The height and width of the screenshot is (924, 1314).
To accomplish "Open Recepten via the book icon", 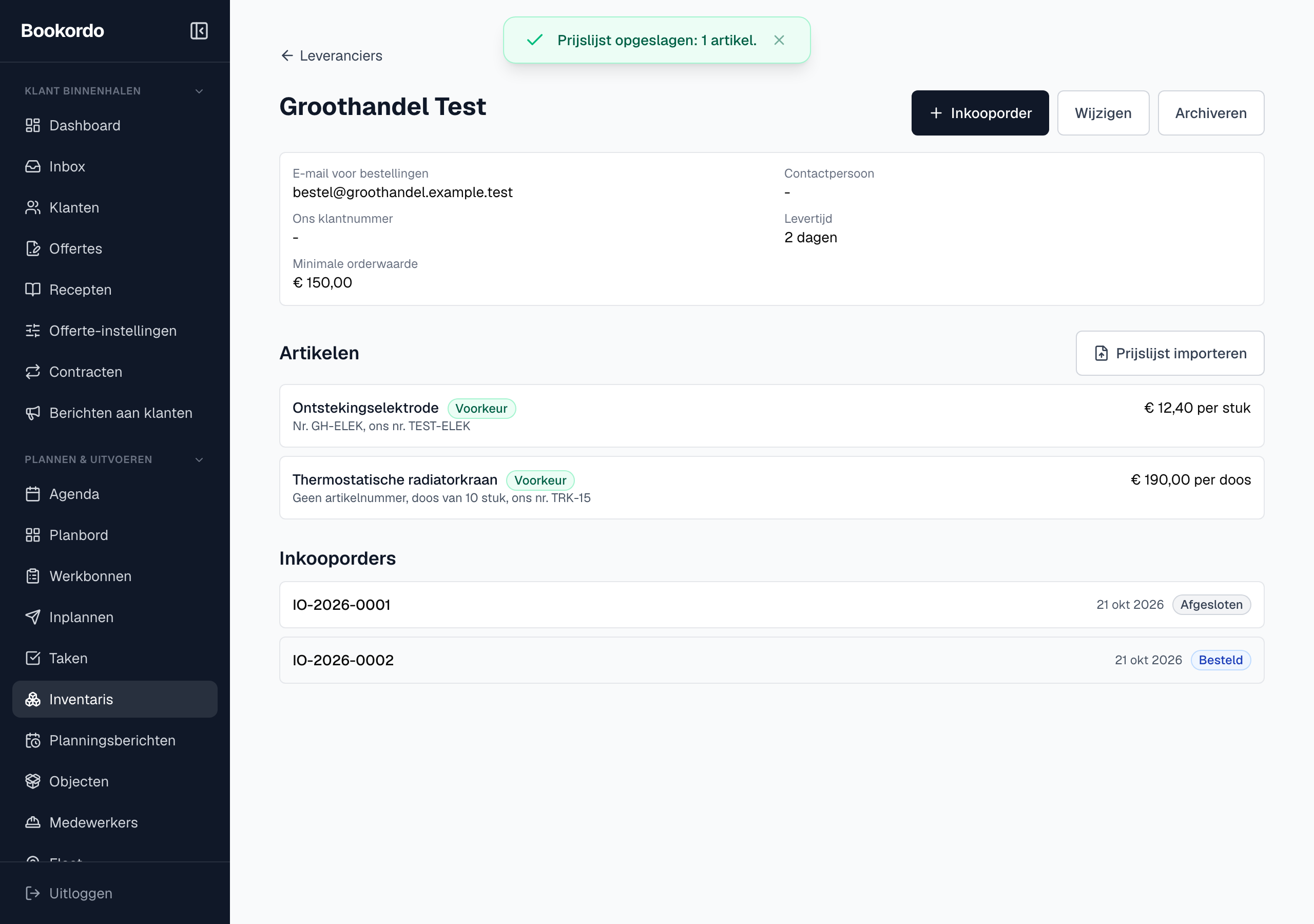I will point(33,290).
